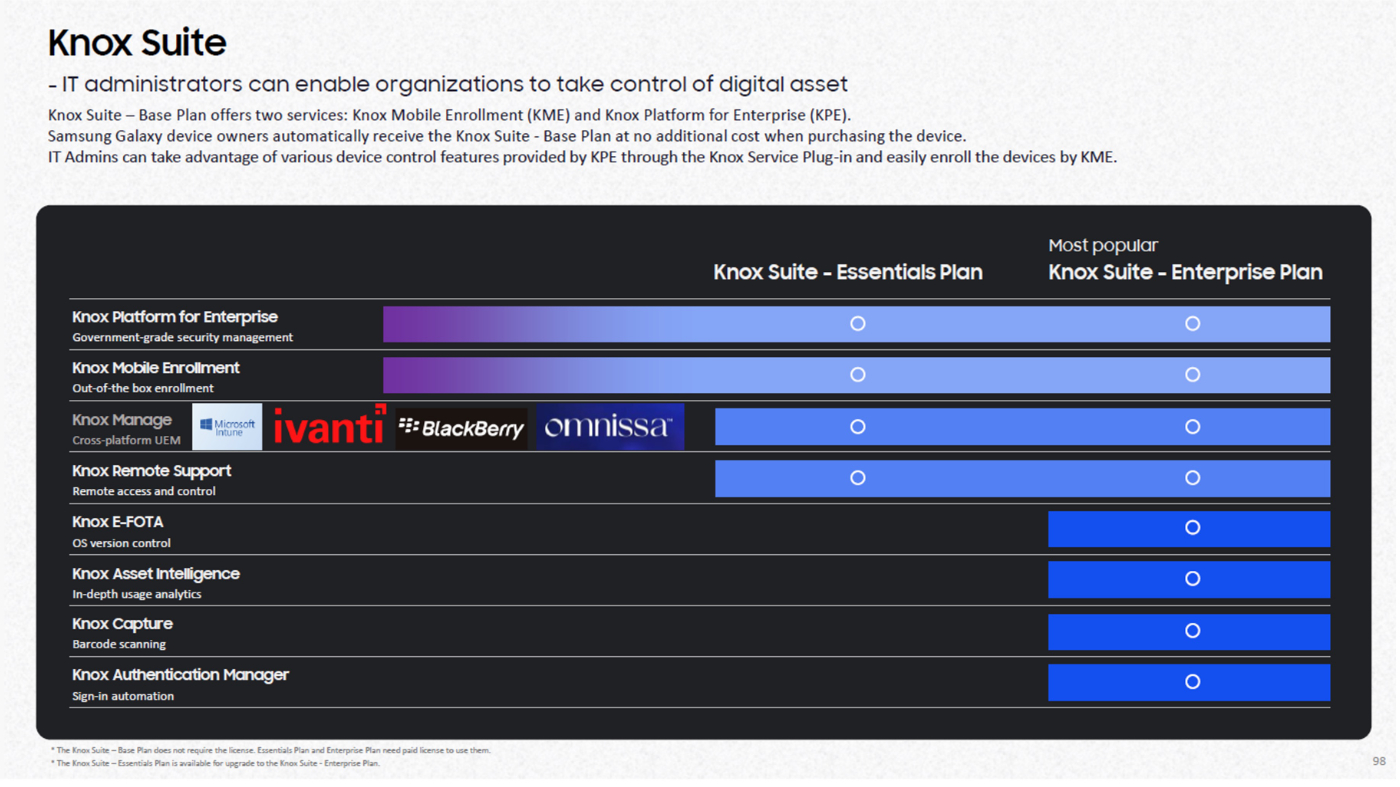Click the Knox Authentication Manager label
1400x787 pixels.
click(x=180, y=675)
